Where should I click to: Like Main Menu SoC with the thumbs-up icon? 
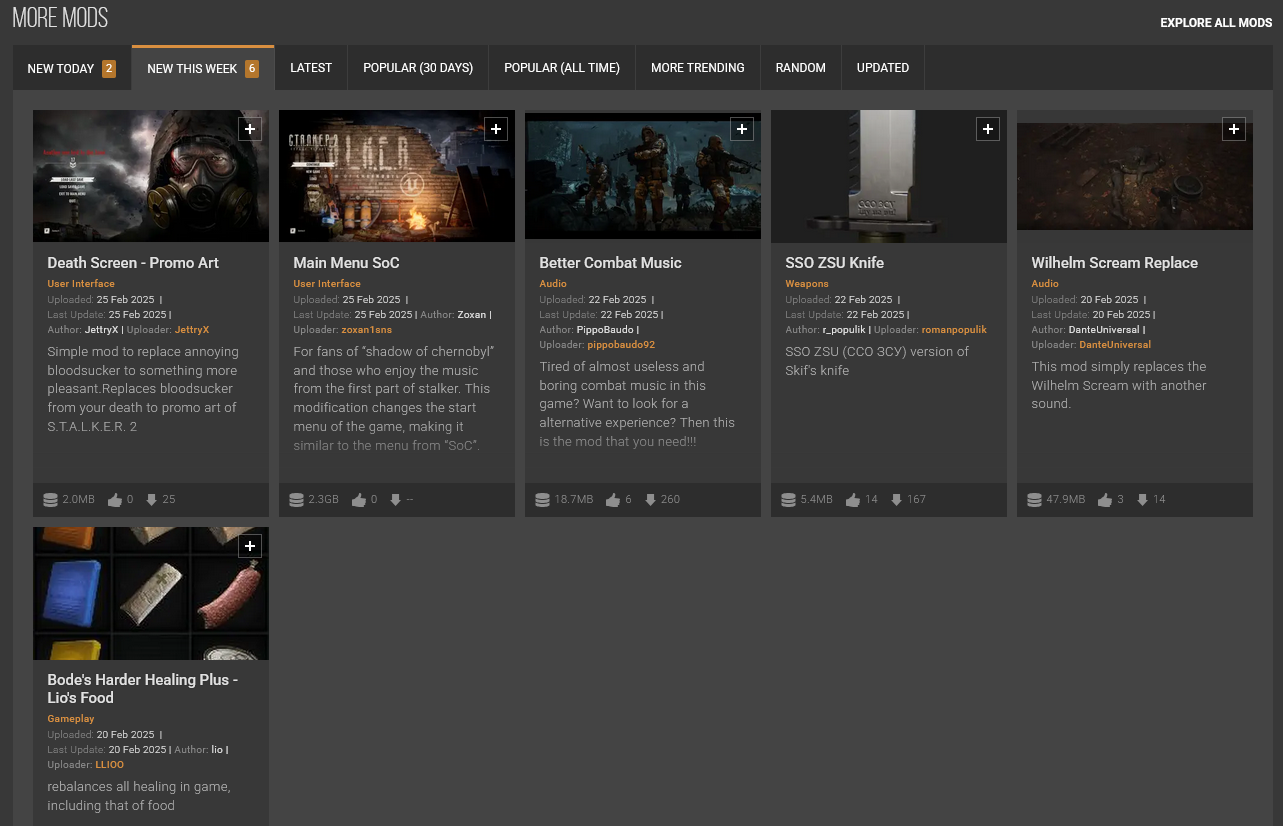(x=359, y=499)
